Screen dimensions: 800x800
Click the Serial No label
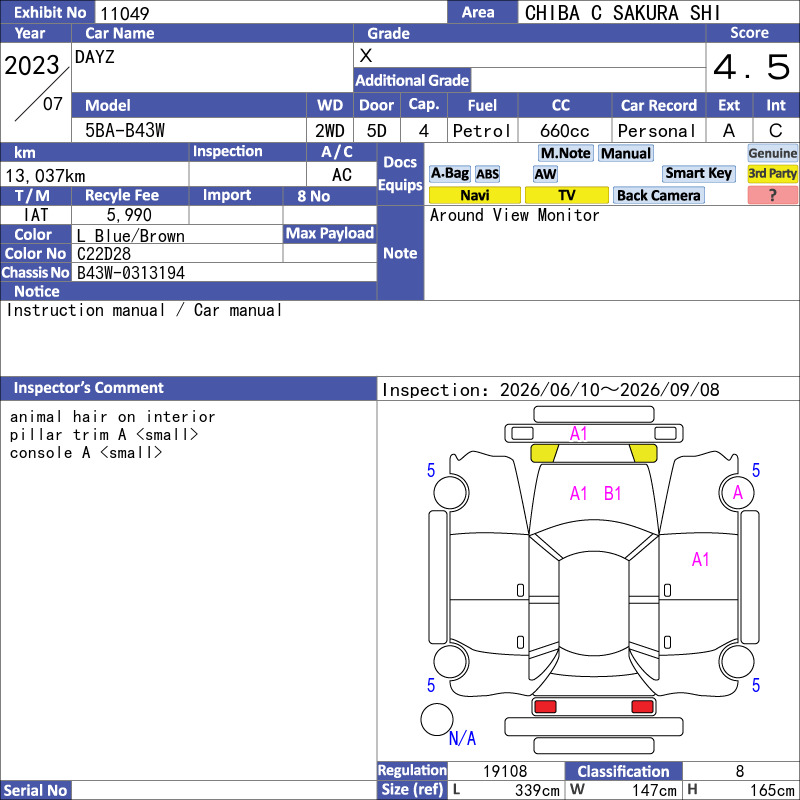[35, 790]
